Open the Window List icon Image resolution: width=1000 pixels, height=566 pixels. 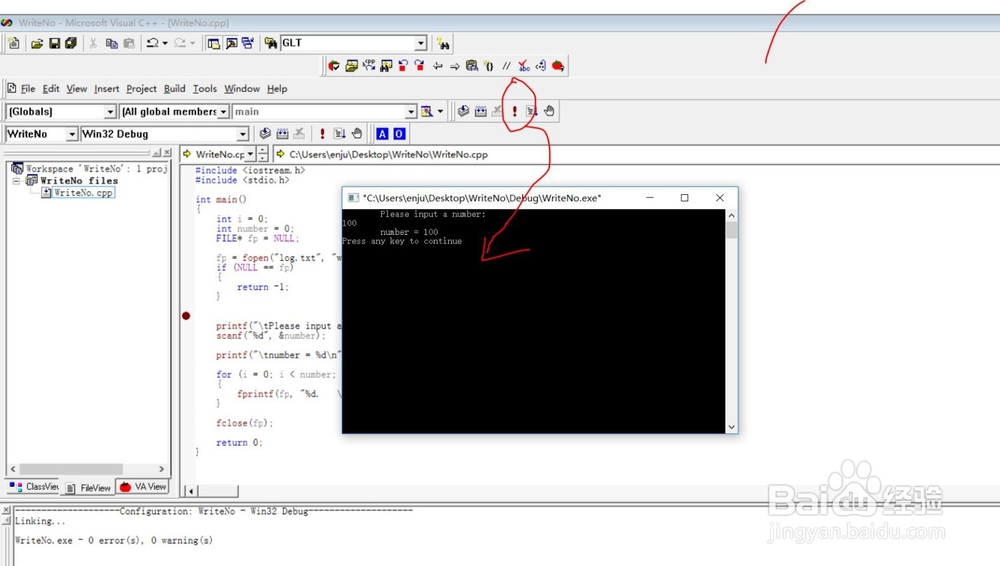coord(247,43)
